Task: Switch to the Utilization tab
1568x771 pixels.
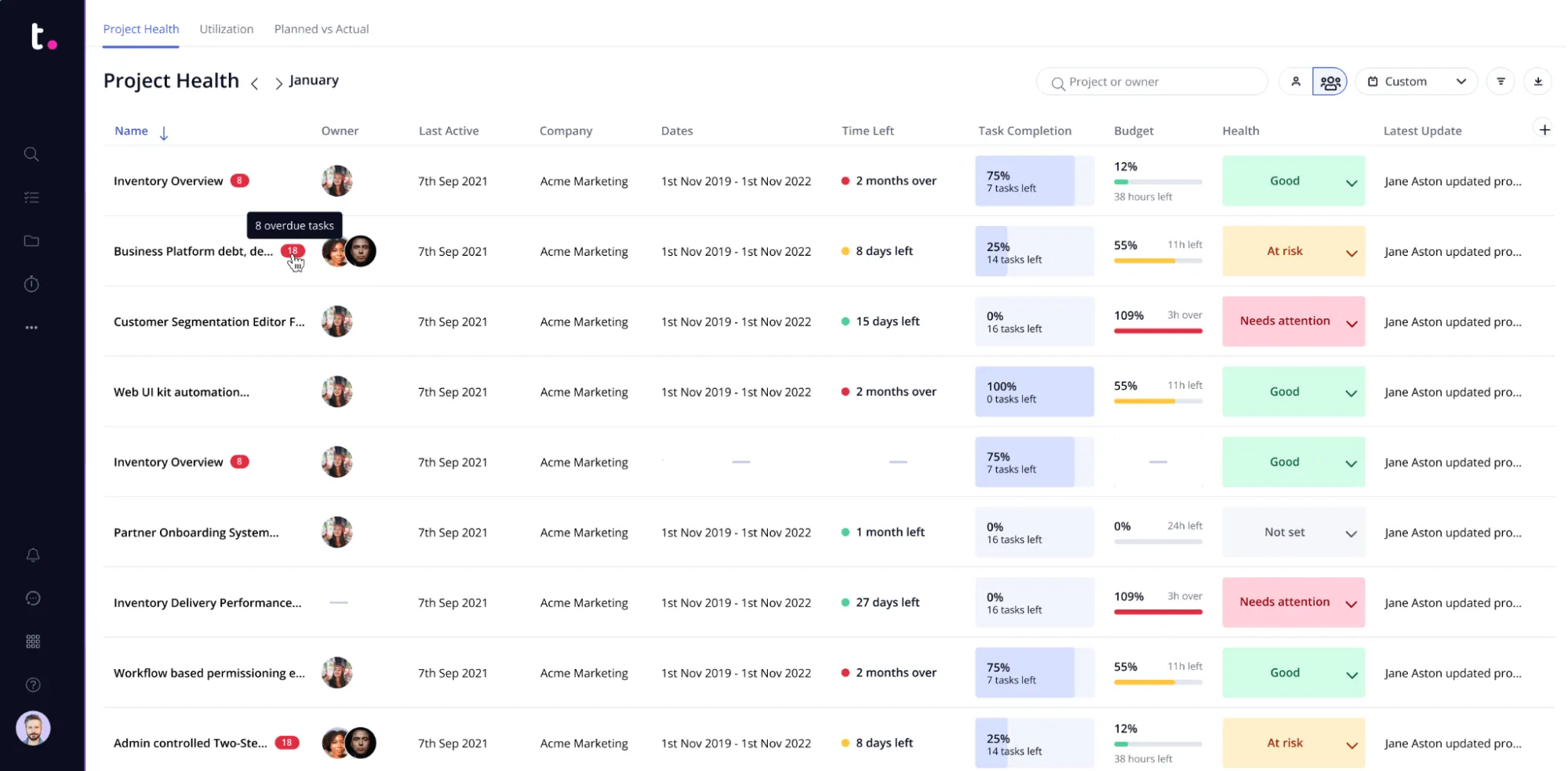Action: [x=226, y=29]
